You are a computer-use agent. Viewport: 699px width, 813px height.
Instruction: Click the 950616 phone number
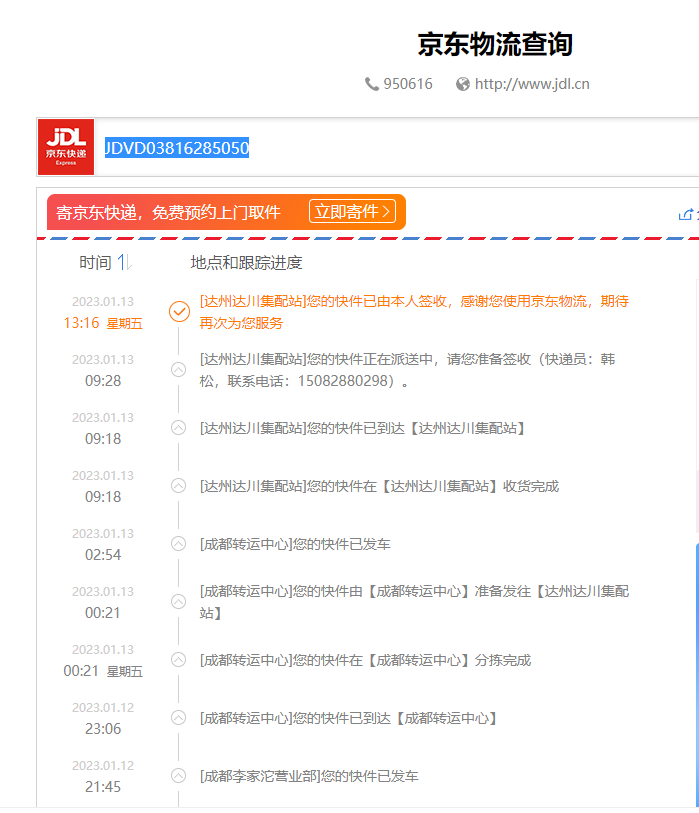tap(408, 84)
